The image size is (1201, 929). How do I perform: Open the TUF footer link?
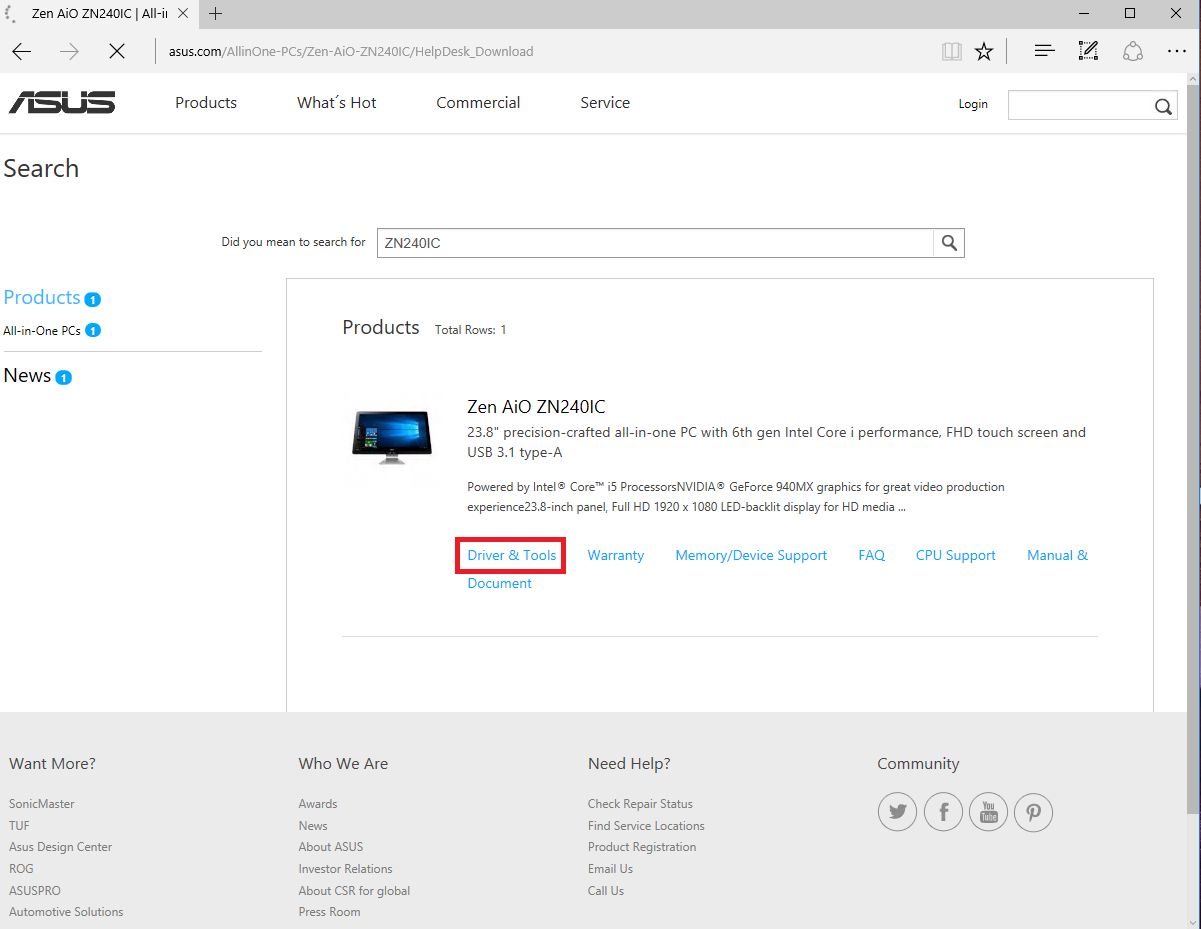tap(19, 826)
